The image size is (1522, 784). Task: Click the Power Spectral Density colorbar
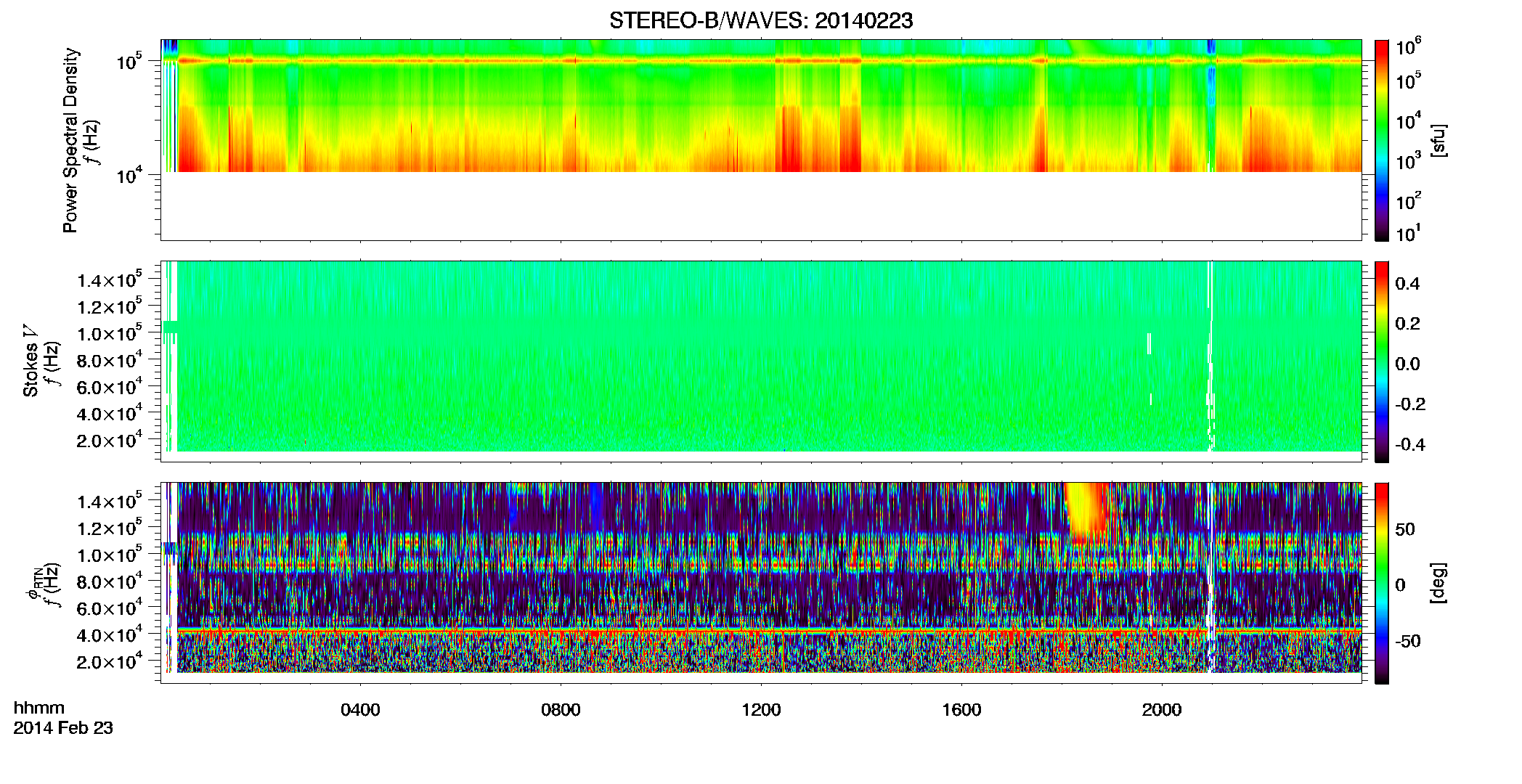(1381, 140)
